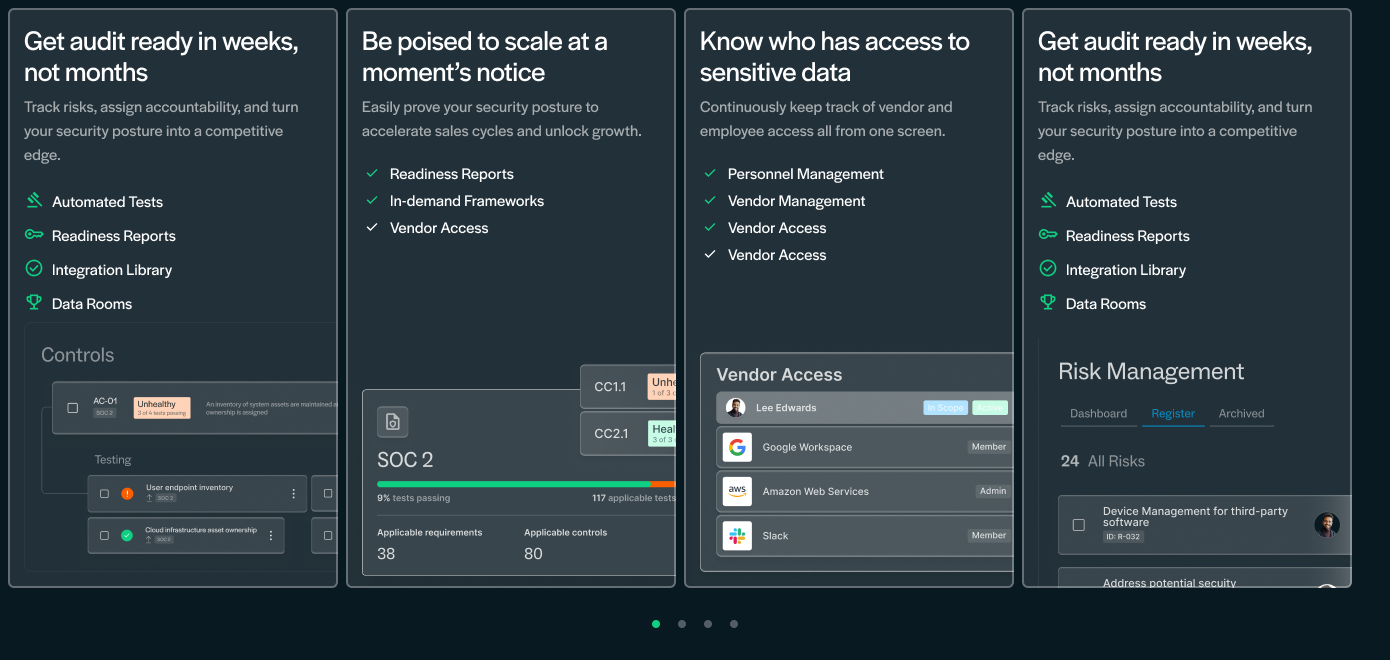Click the upload arrow under Cloud infrastructure asset ownership
The image size is (1390, 660).
(x=149, y=539)
